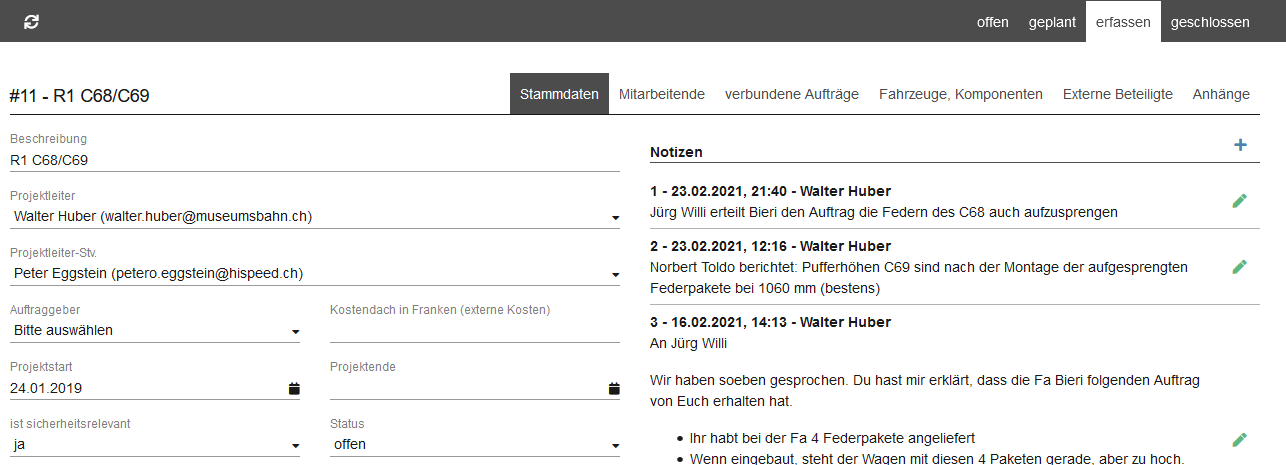This screenshot has width=1286, height=465.
Task: Click the text 'An Jürg Willi'
Action: [x=688, y=344]
